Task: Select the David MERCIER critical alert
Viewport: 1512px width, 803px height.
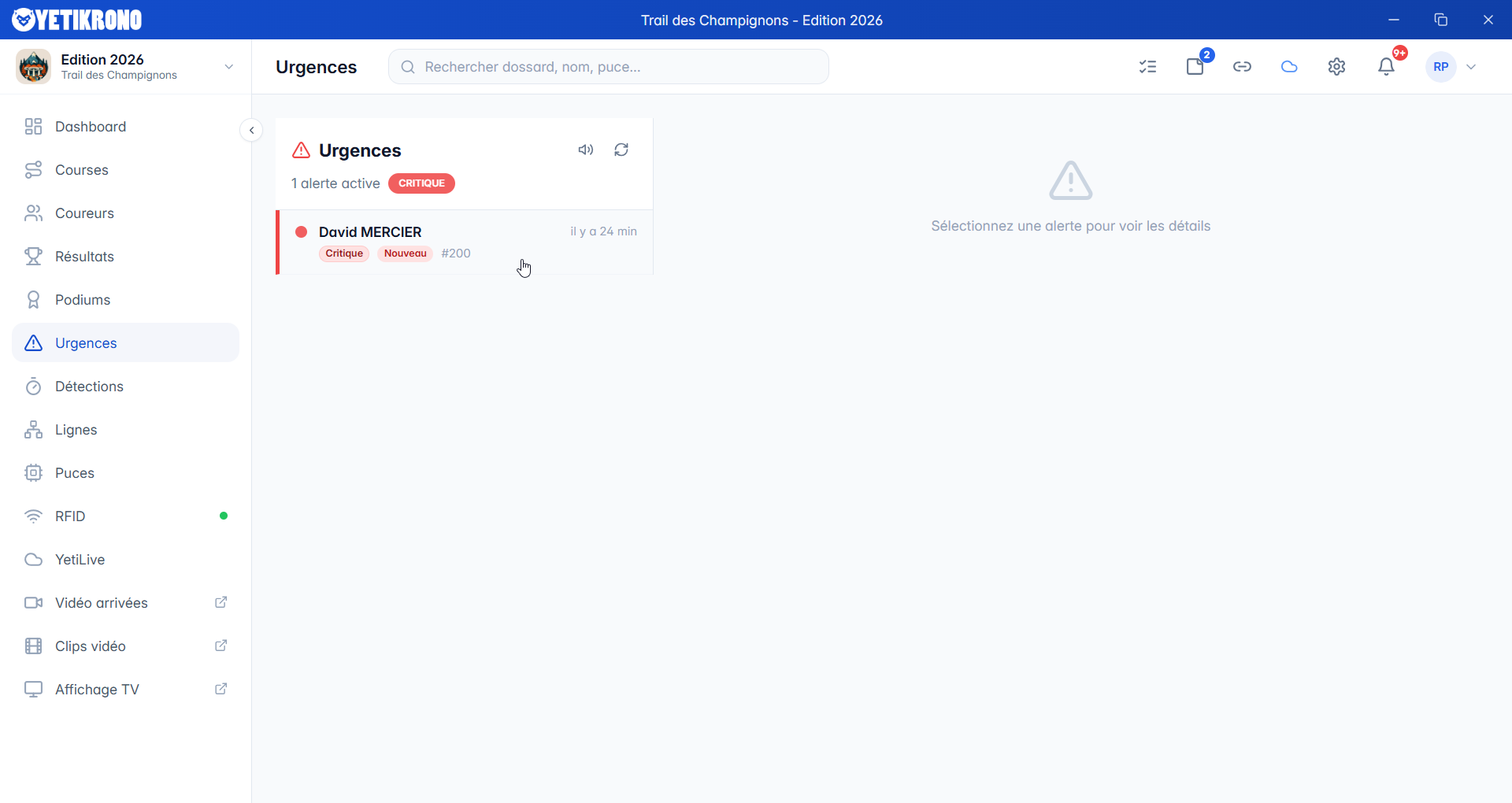Action: tap(465, 242)
